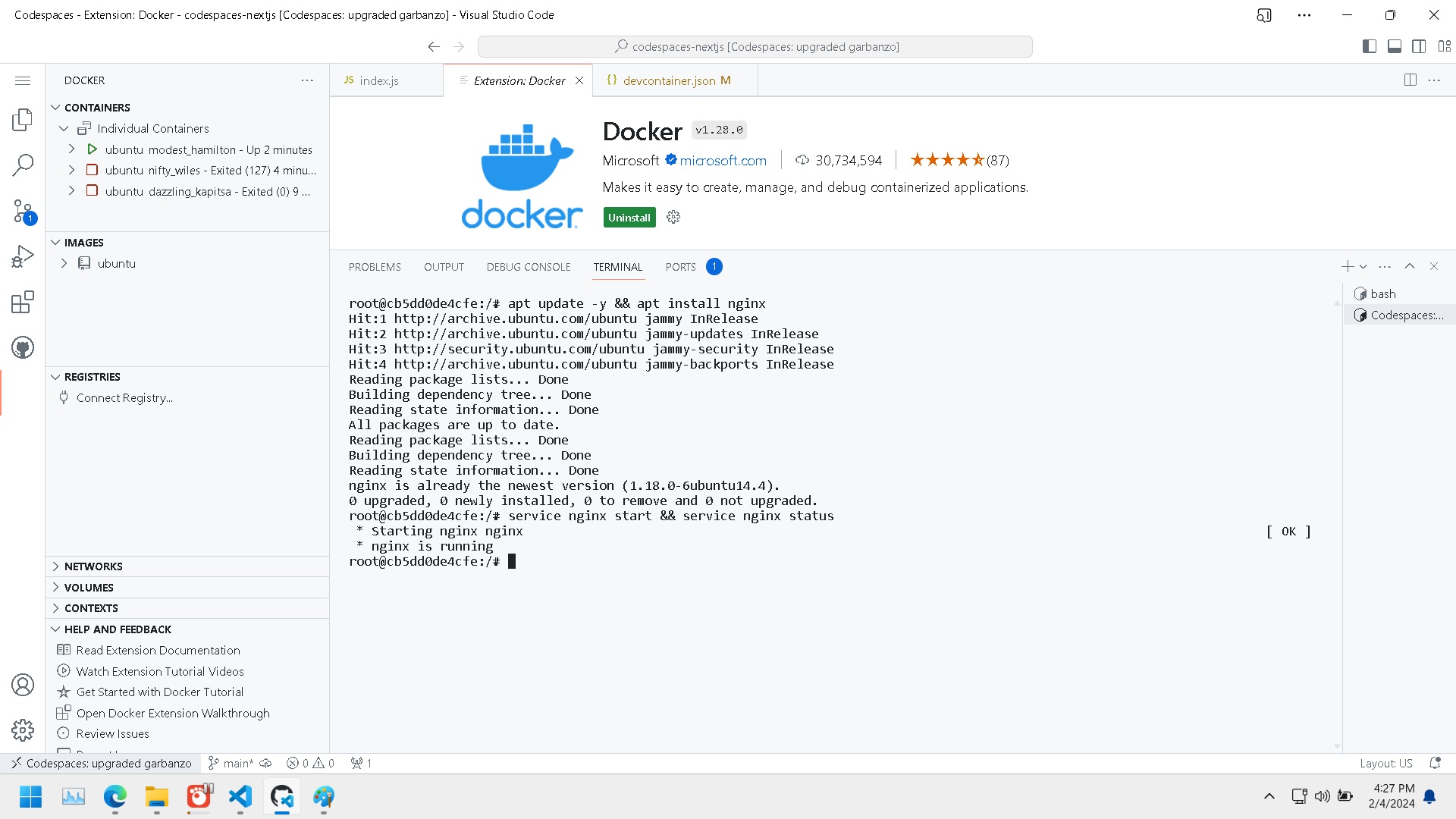Go forward in navigation history

coord(458,47)
